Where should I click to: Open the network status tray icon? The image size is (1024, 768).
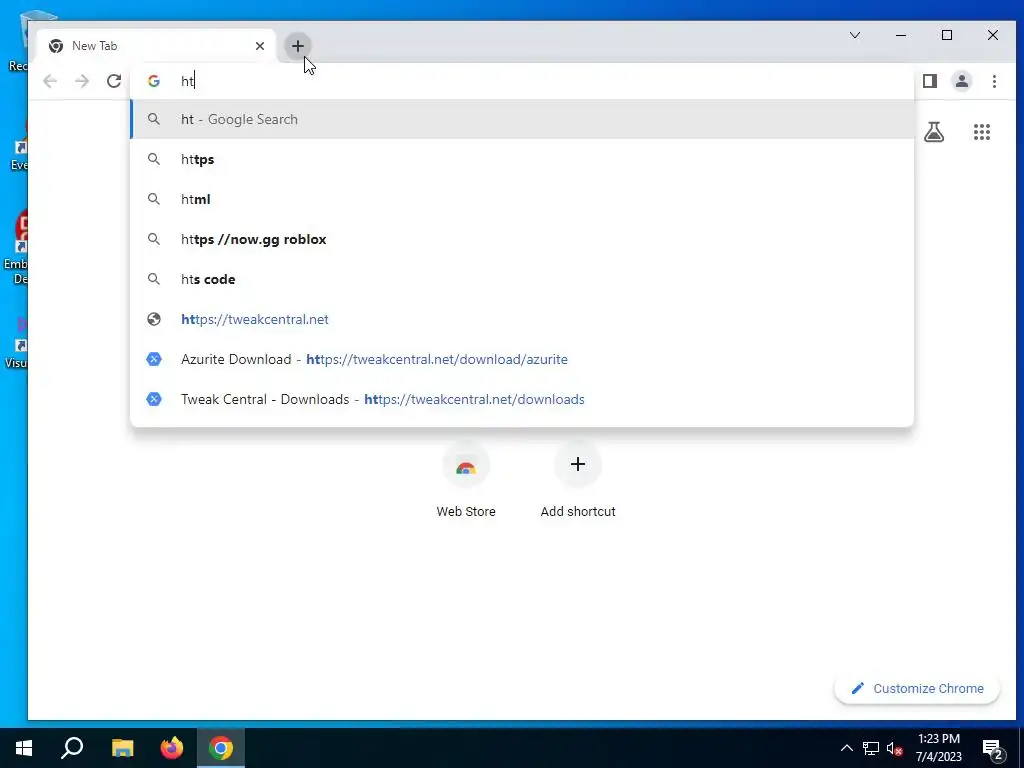[871, 748]
